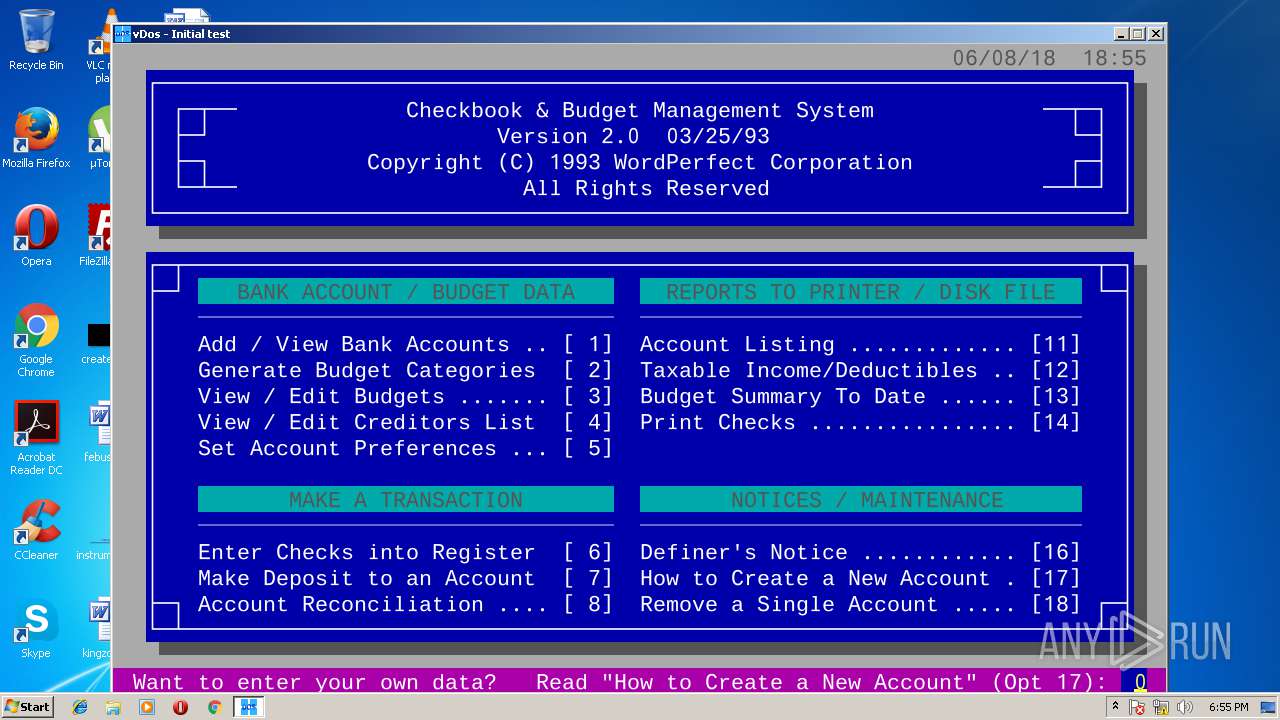The height and width of the screenshot is (720, 1280).
Task: Click the 6:55 PM taskbar clock
Action: click(x=1229, y=707)
